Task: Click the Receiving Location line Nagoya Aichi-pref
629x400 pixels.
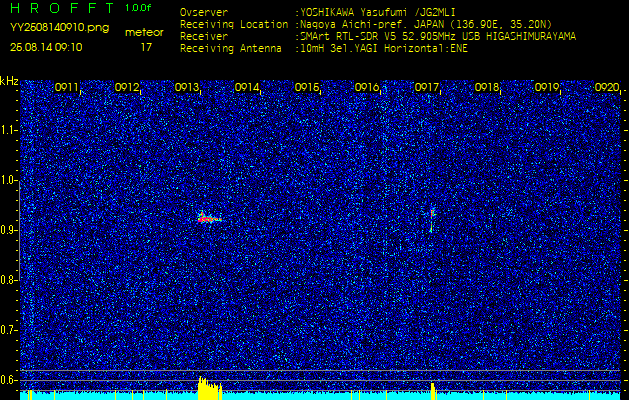Action: tap(366, 24)
